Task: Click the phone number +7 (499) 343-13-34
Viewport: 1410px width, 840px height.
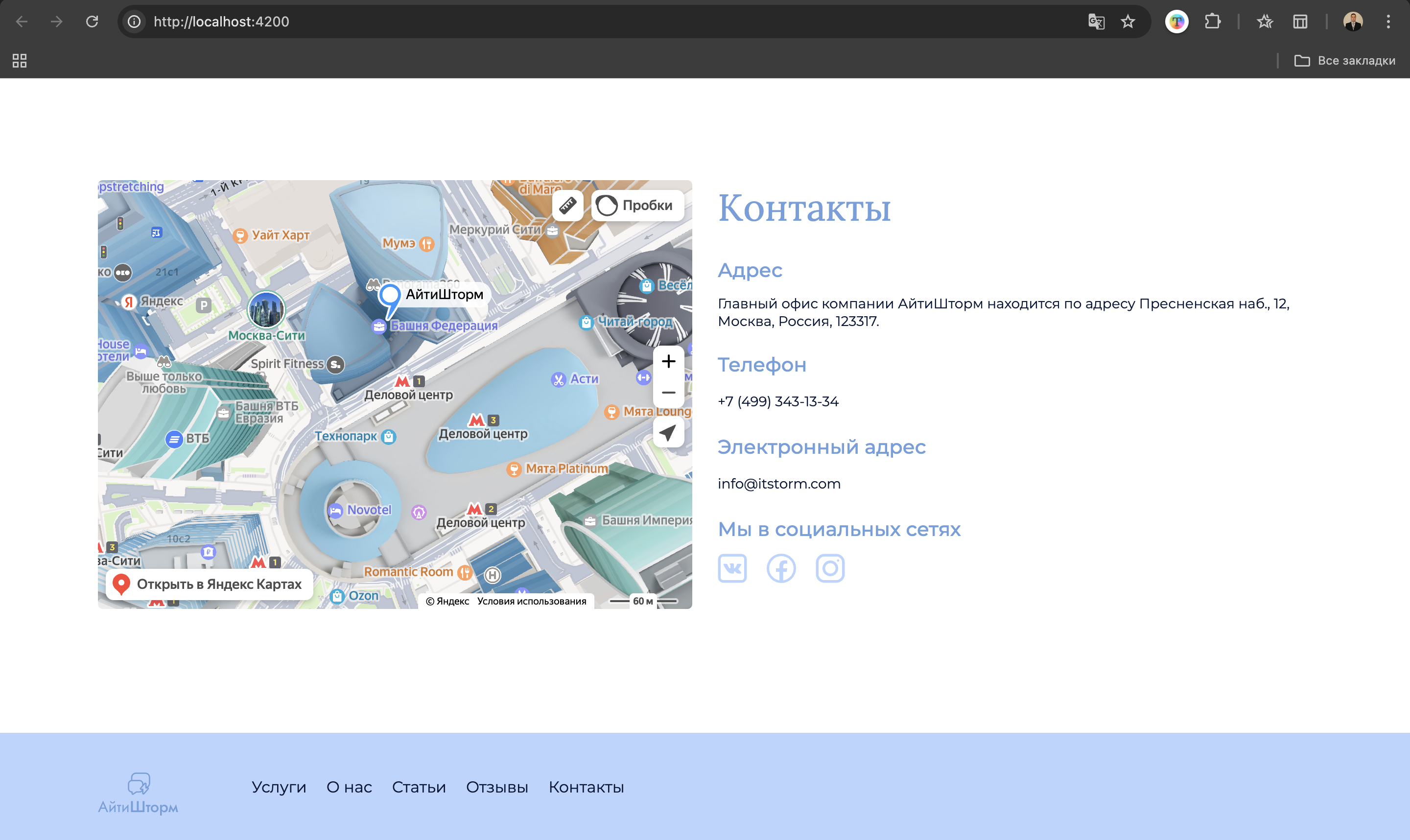Action: 778,401
